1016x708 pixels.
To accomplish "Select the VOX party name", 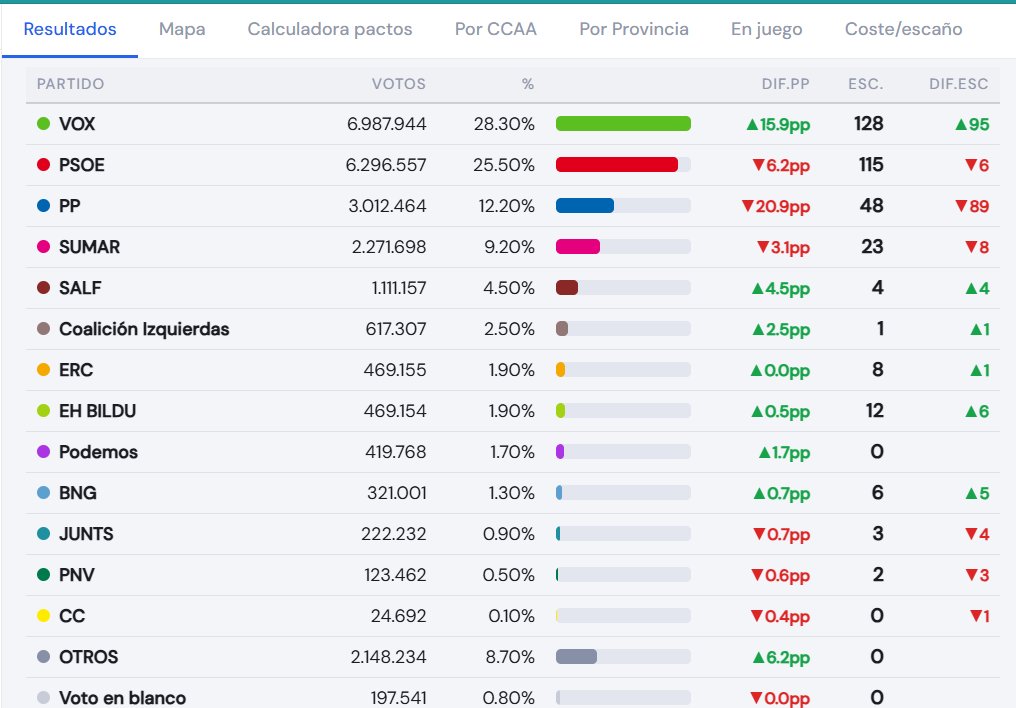I will (77, 124).
